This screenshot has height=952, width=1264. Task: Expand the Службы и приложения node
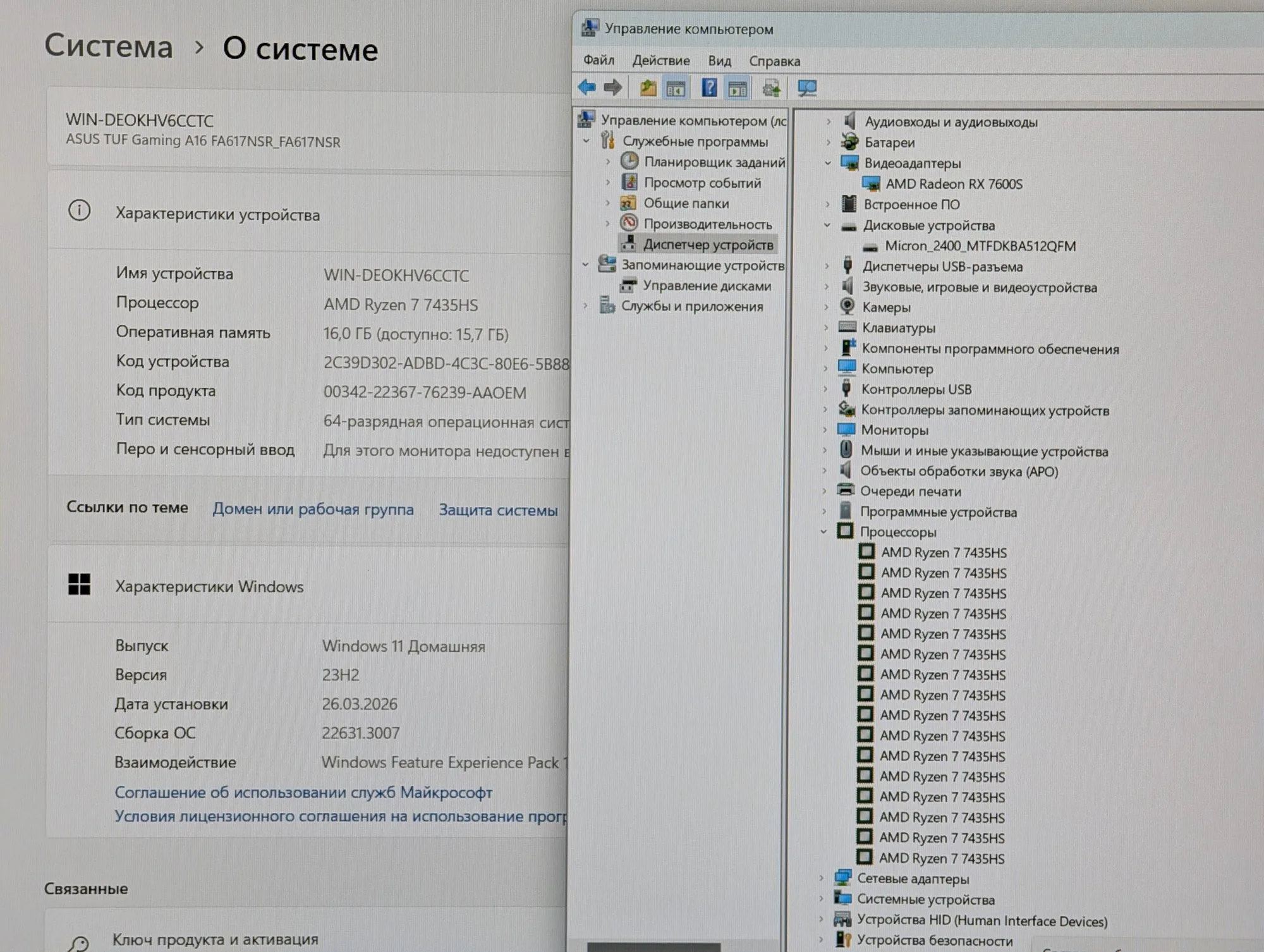[x=585, y=306]
